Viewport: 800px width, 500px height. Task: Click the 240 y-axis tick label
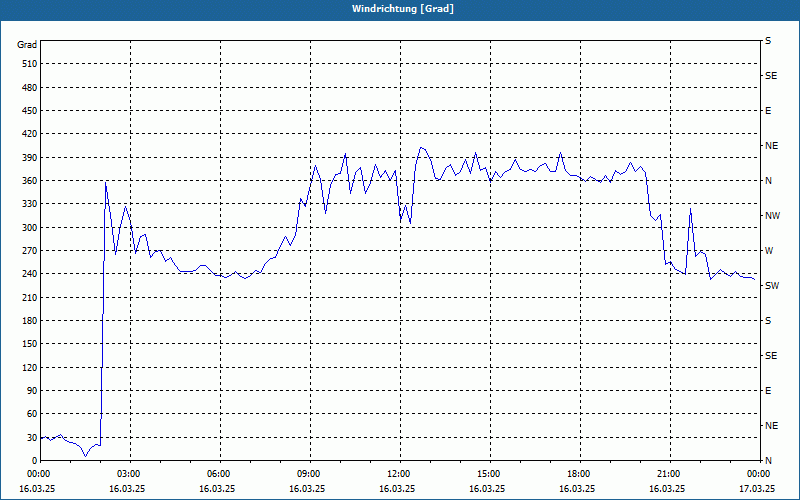[x=29, y=274]
